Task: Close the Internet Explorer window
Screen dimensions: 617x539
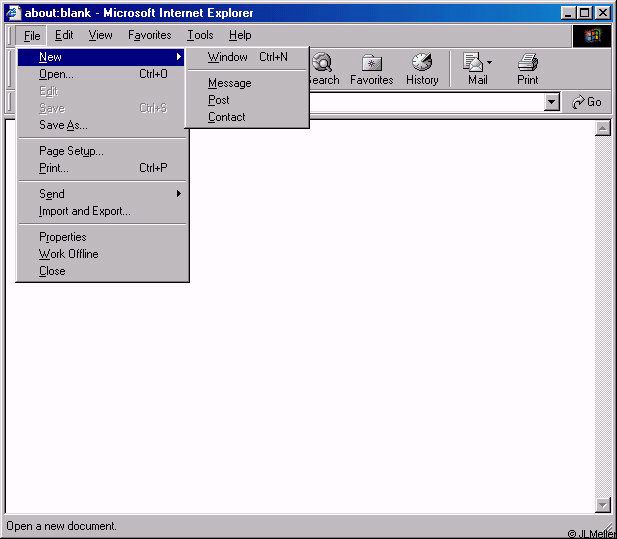Action: tap(602, 13)
